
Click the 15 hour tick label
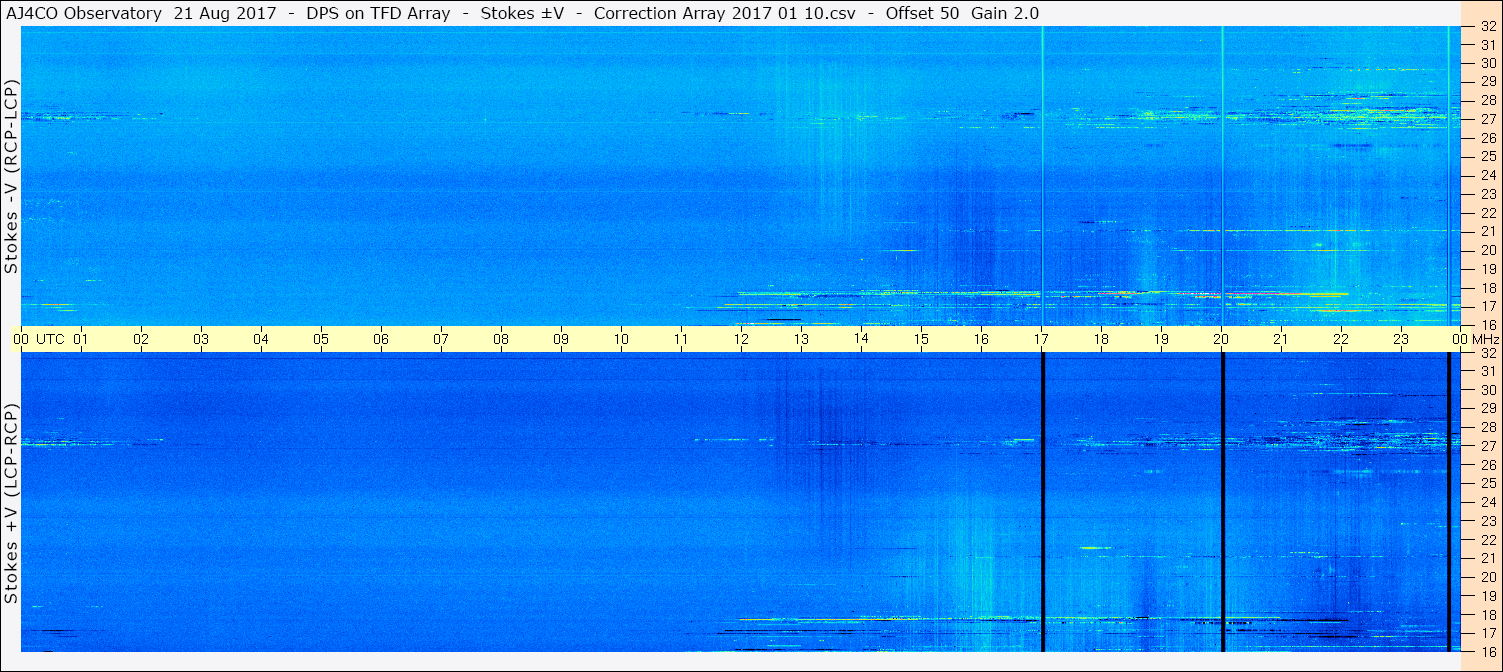921,340
